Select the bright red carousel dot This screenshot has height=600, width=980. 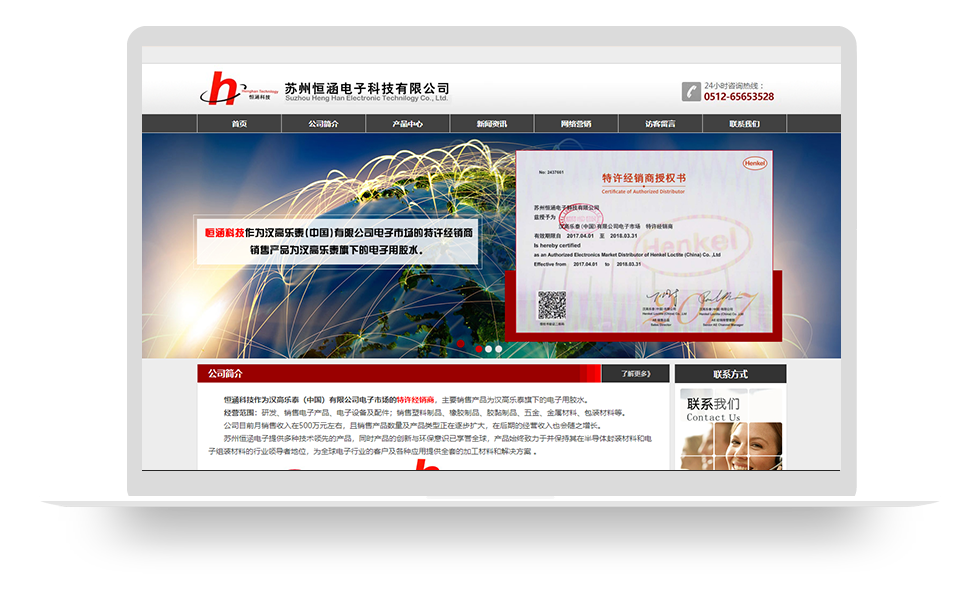(x=479, y=349)
